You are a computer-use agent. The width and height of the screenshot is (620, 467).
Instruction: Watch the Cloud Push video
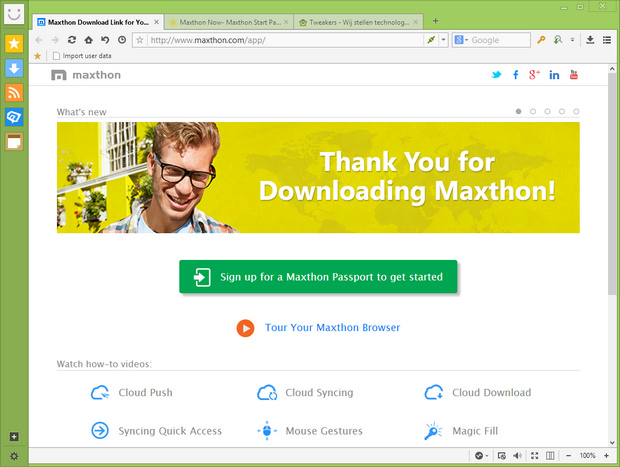(132, 393)
